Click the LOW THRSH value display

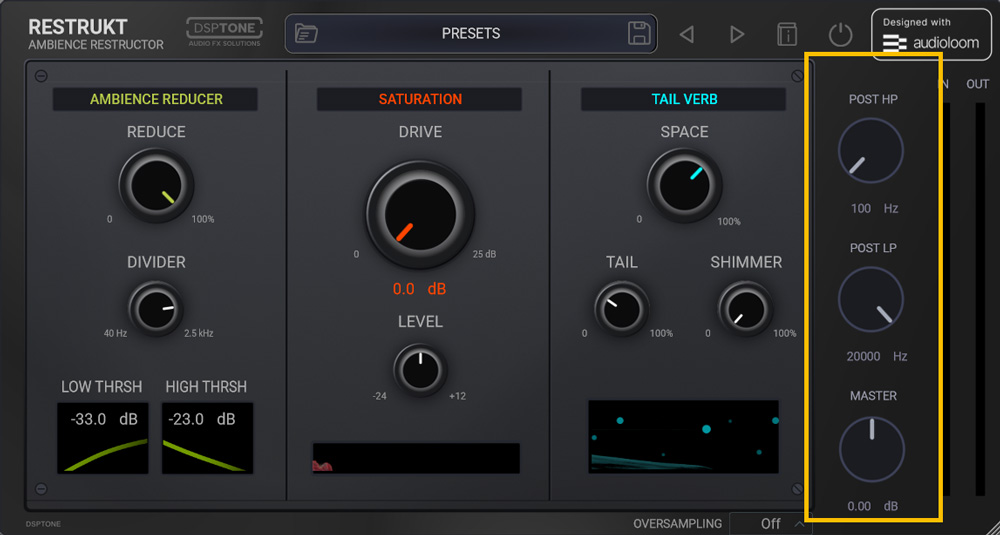click(x=103, y=438)
